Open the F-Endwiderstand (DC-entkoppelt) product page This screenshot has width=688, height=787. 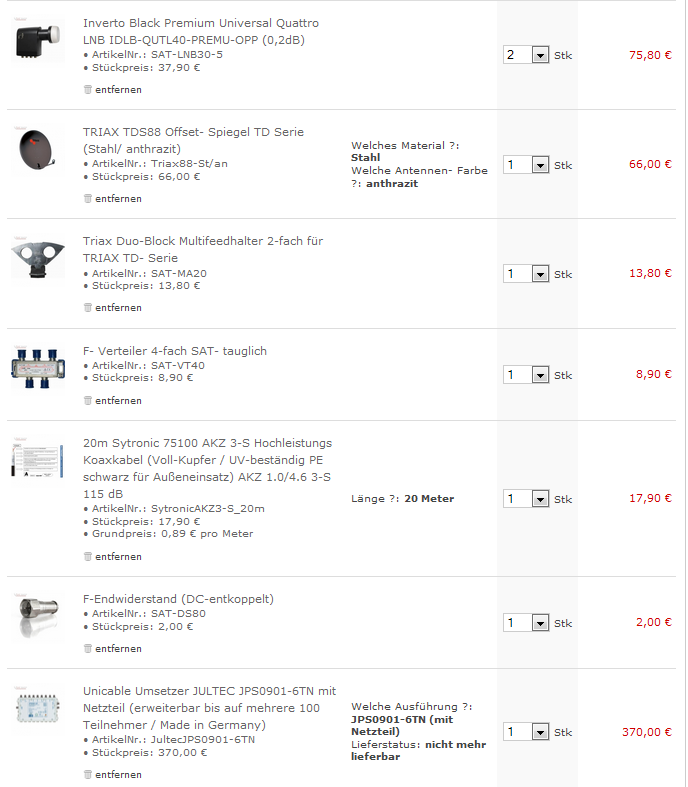pos(178,599)
